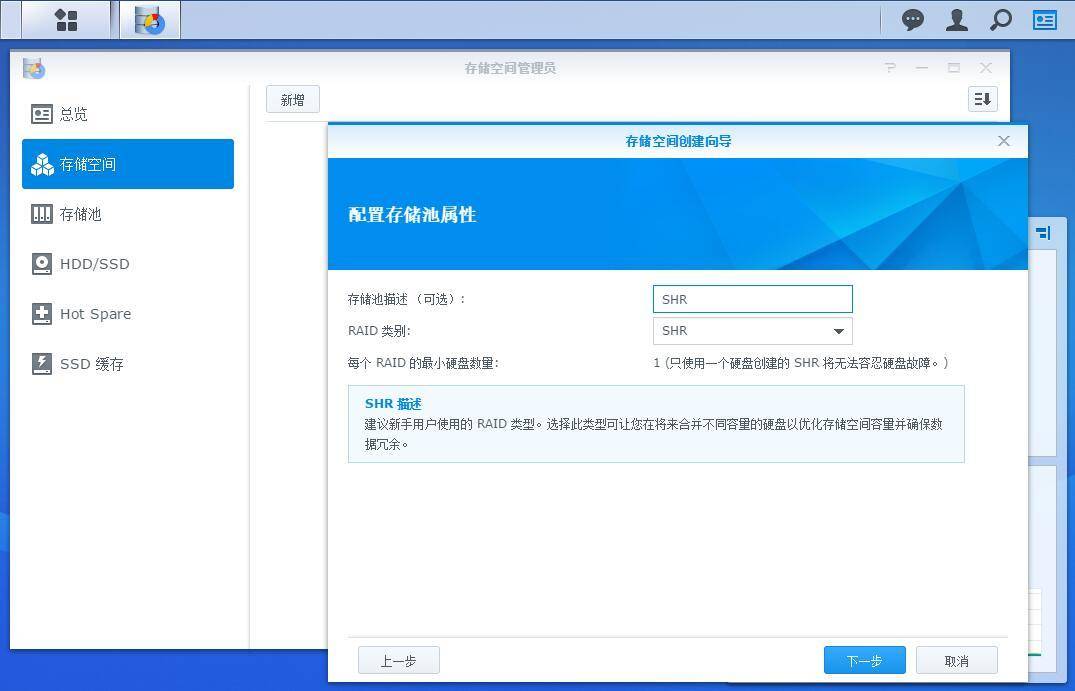The width and height of the screenshot is (1075, 691).
Task: Click the sort order icon button
Action: click(x=982, y=99)
